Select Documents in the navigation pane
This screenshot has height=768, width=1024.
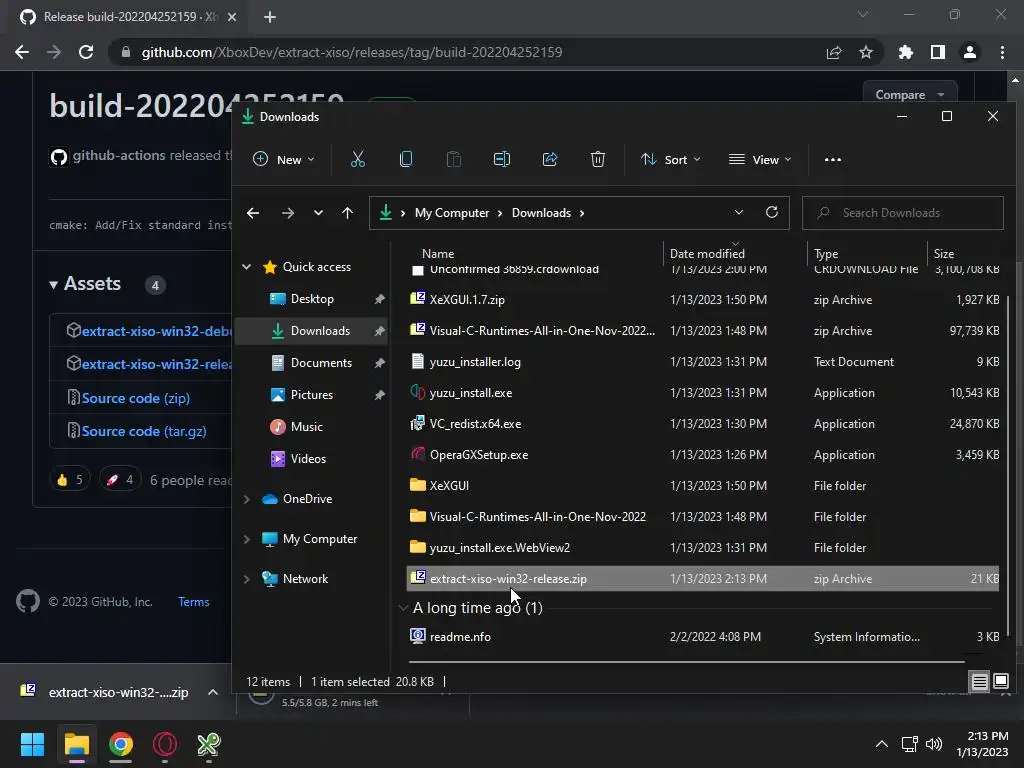coord(321,363)
